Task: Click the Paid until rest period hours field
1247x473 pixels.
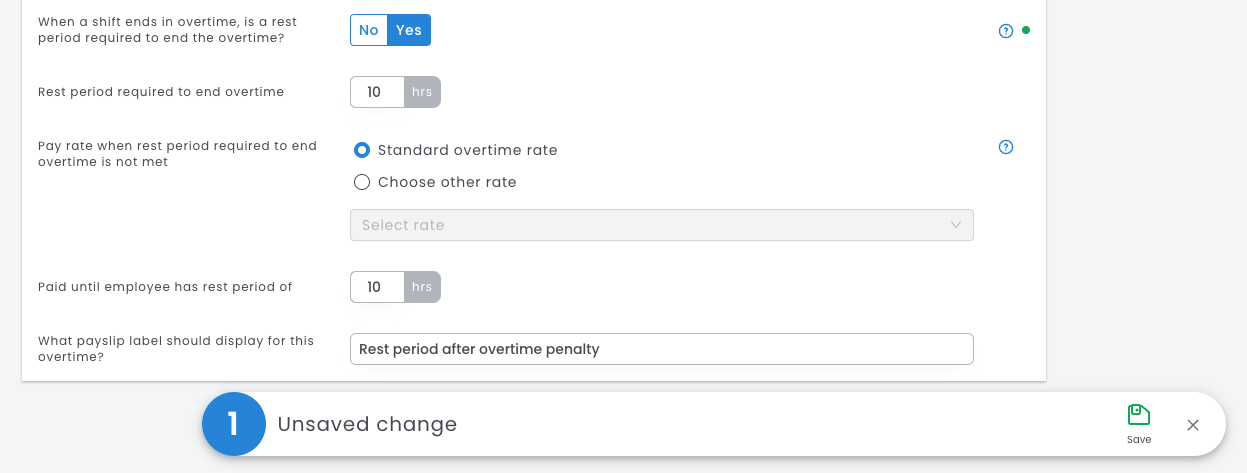Action: (x=376, y=287)
